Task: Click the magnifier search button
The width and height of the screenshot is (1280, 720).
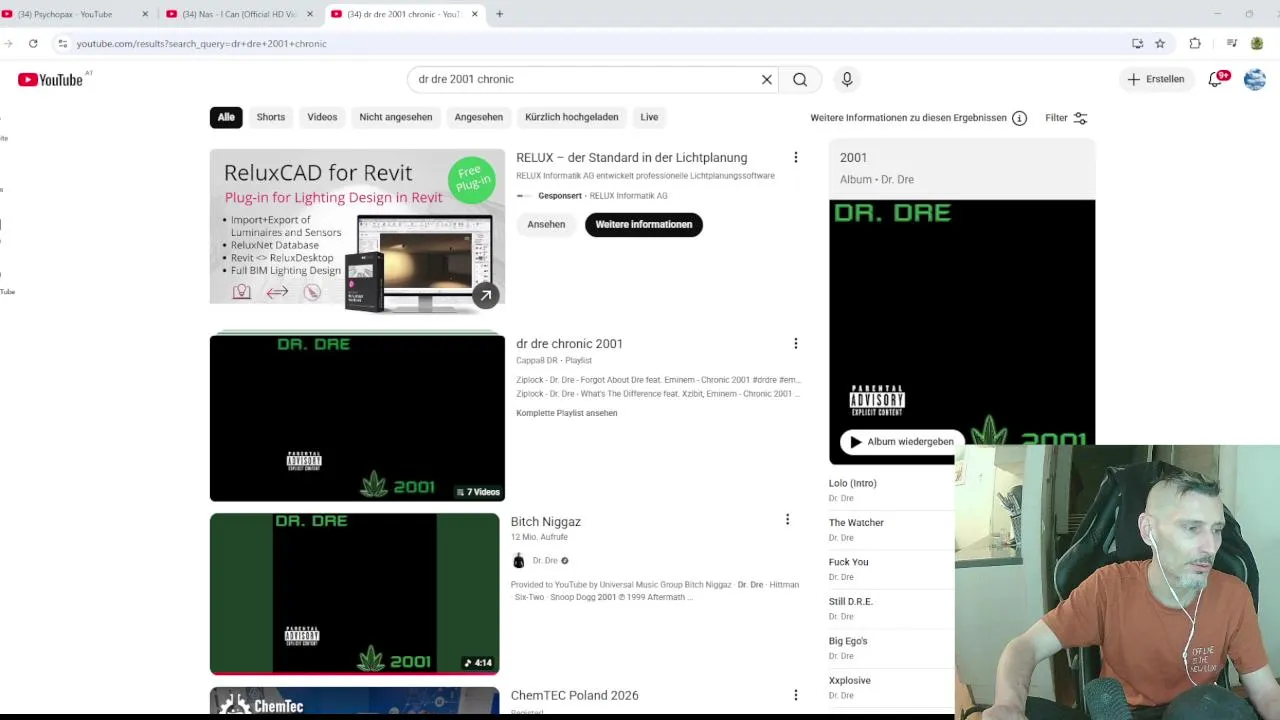Action: point(800,80)
